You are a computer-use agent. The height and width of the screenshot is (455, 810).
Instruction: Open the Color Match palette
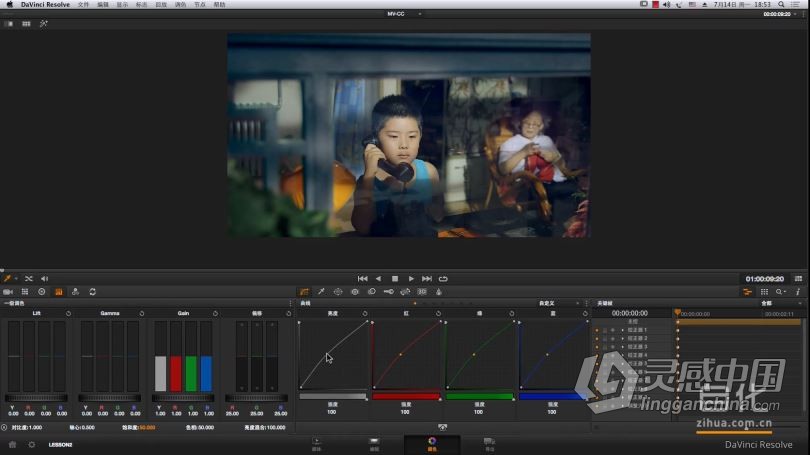click(x=25, y=292)
